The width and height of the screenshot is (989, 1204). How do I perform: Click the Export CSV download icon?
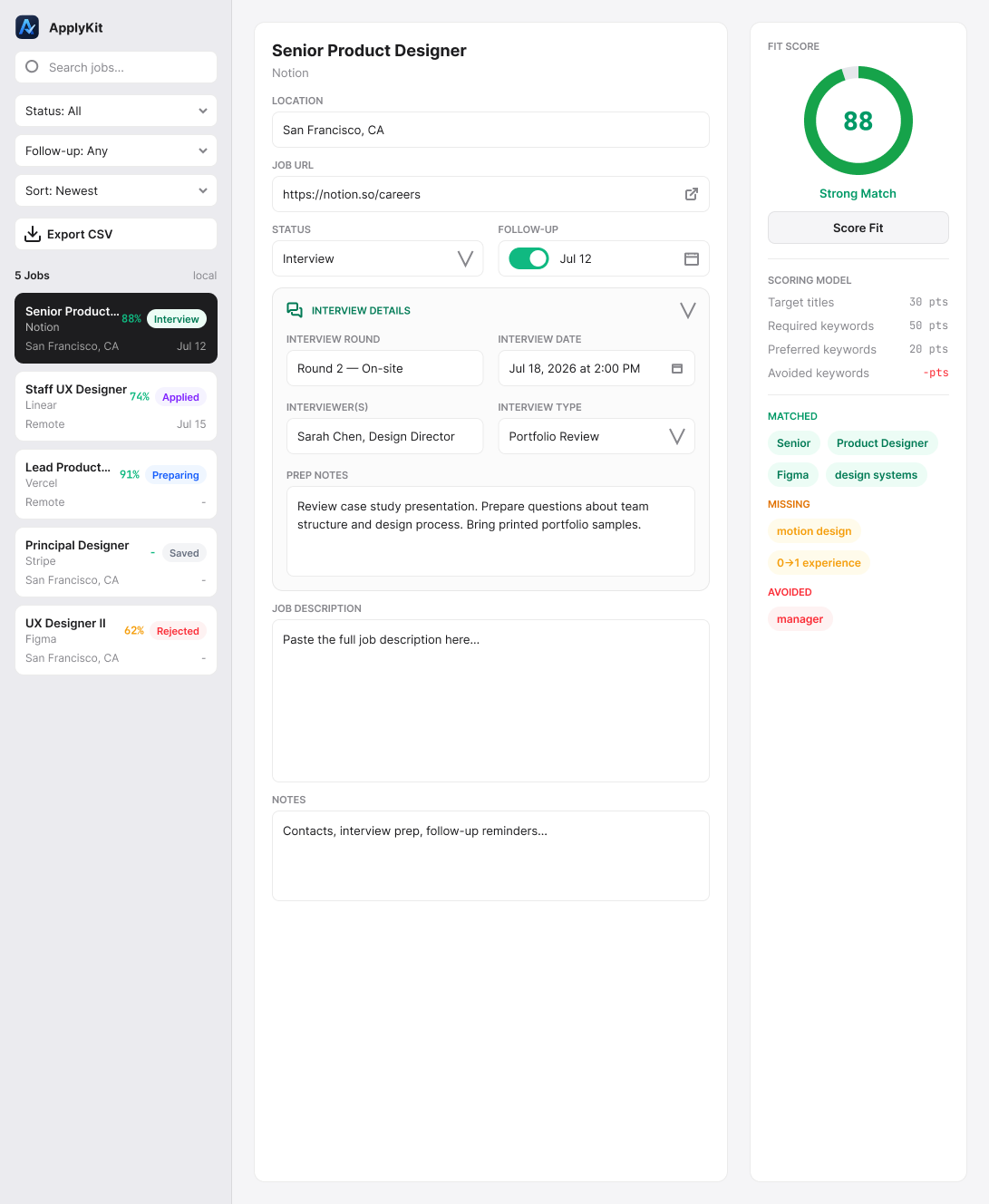(33, 234)
